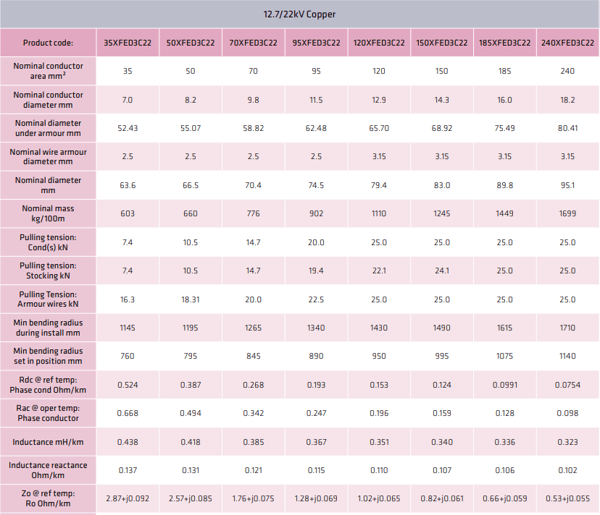Click the Rdc value 0.0754
The width and height of the screenshot is (600, 515).
tap(567, 385)
